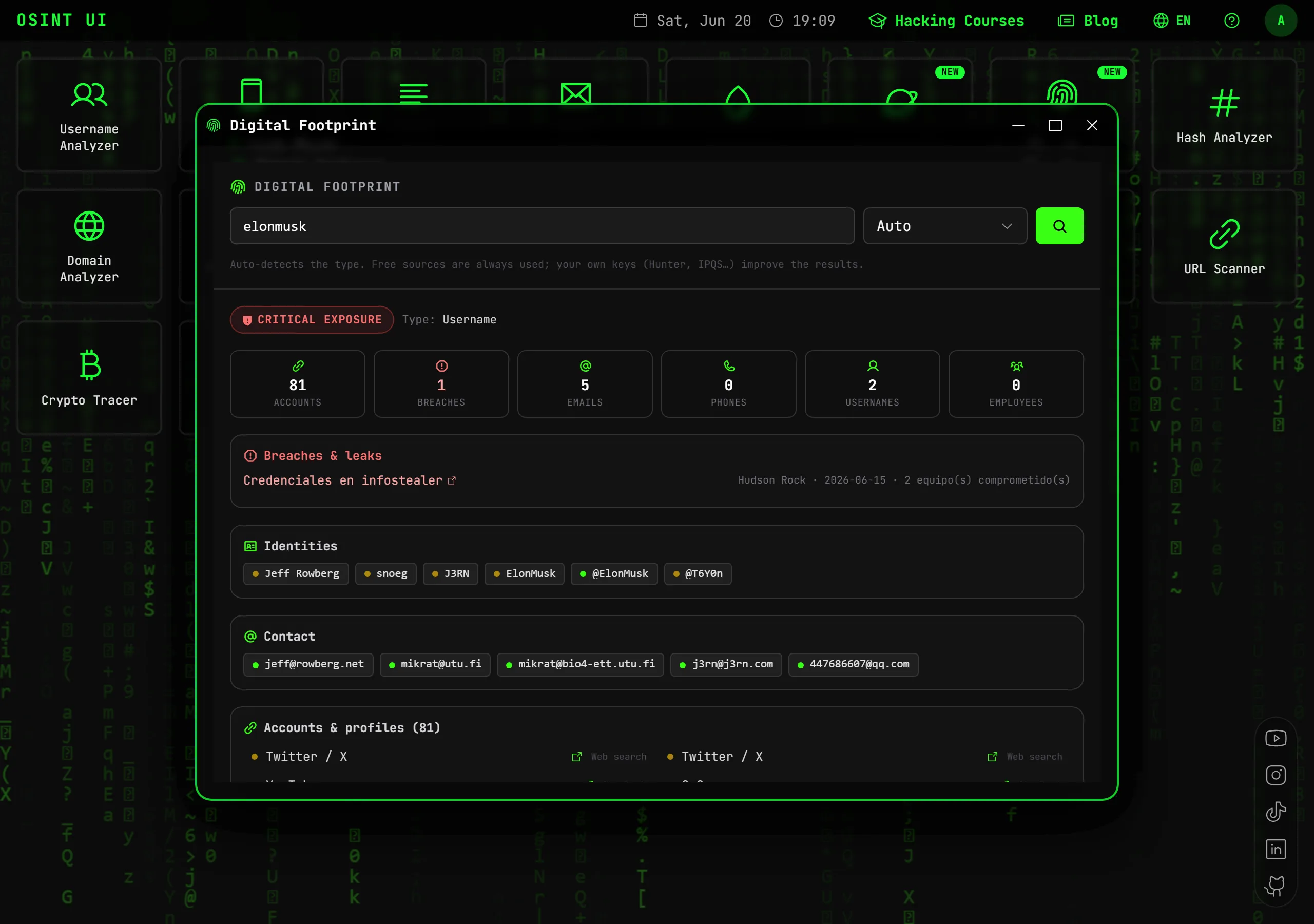The height and width of the screenshot is (924, 1314).
Task: Select the jeff@rowberg.net email chip
Action: click(x=308, y=664)
